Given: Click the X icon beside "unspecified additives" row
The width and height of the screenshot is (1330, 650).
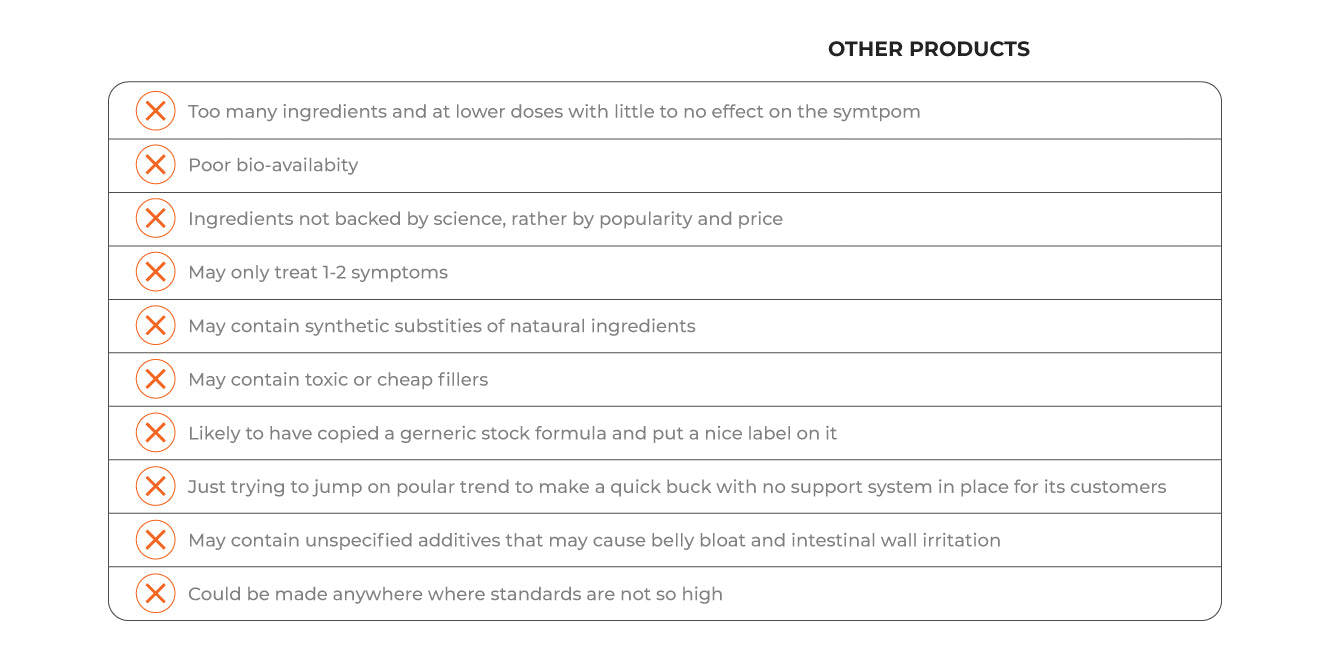Looking at the screenshot, I should point(155,540).
